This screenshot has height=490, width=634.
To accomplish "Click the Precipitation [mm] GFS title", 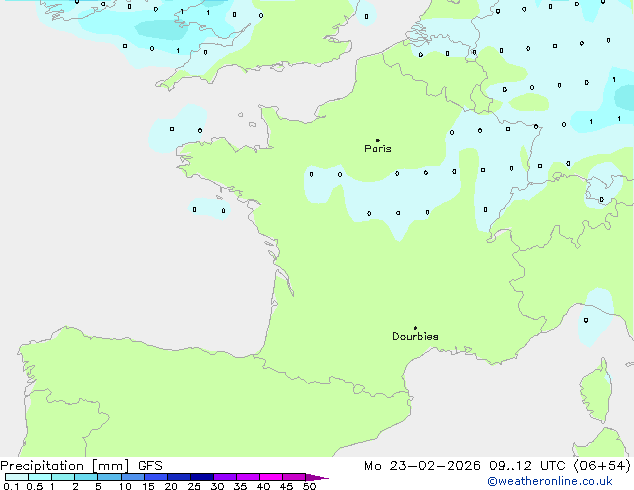I will 81,466.
